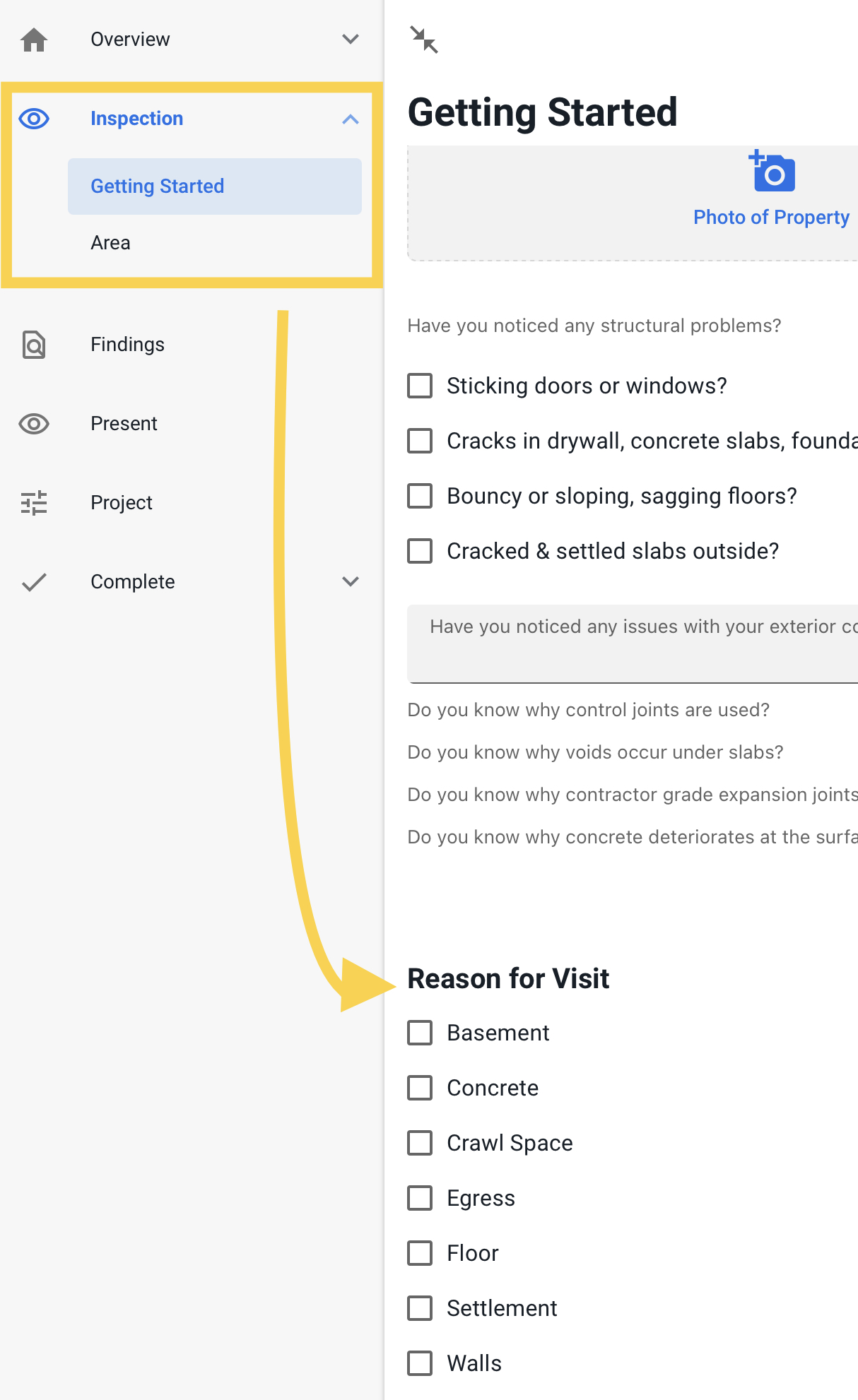Check the Cracked & settled slabs outside box
This screenshot has height=1400, width=858.
pyautogui.click(x=420, y=551)
